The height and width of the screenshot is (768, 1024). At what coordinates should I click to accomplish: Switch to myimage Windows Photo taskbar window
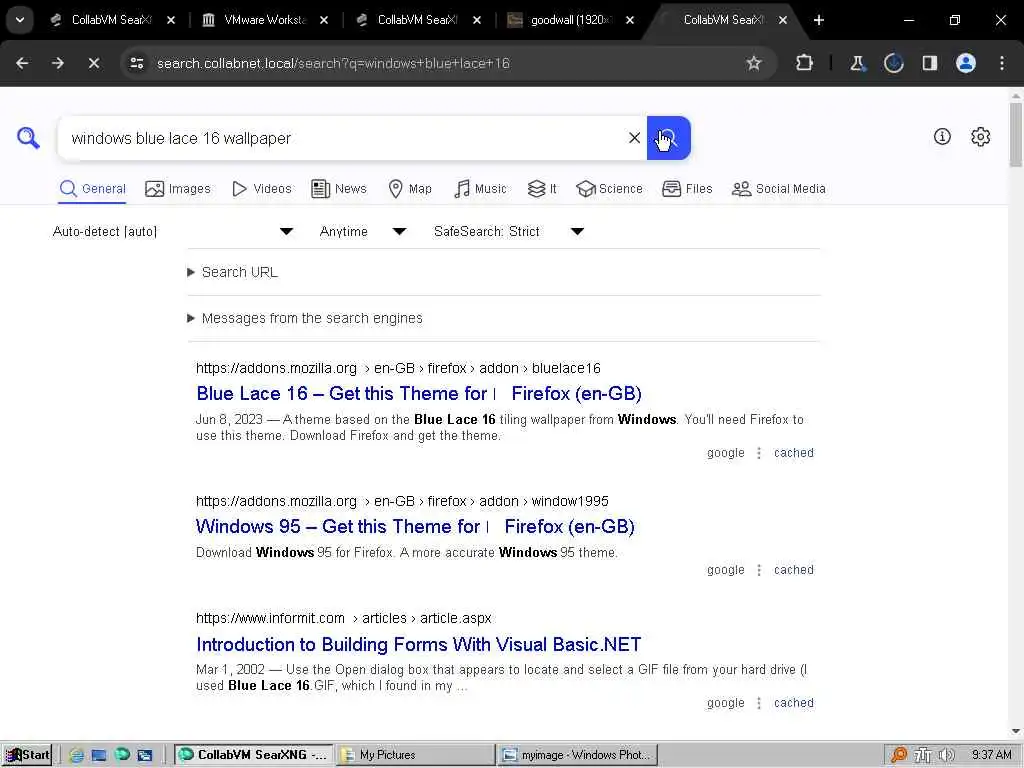pyautogui.click(x=577, y=755)
